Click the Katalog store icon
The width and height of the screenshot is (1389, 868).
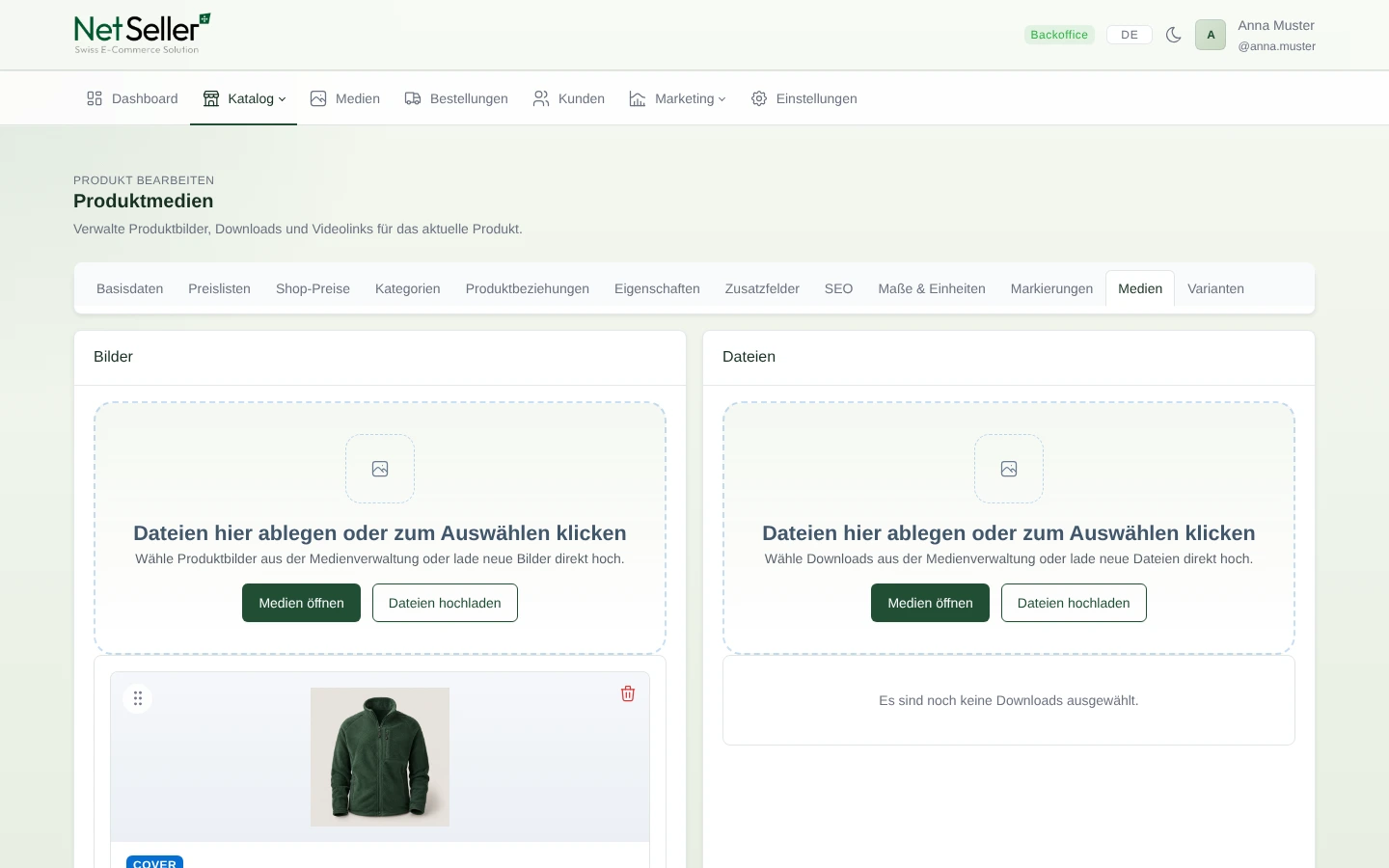click(211, 98)
